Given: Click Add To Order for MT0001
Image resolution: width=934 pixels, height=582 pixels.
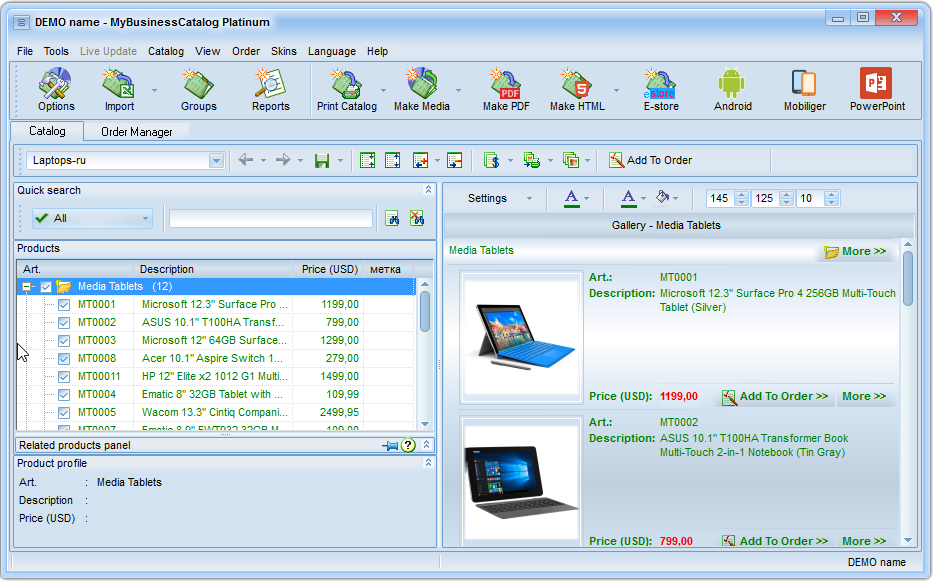Looking at the screenshot, I should coord(774,397).
